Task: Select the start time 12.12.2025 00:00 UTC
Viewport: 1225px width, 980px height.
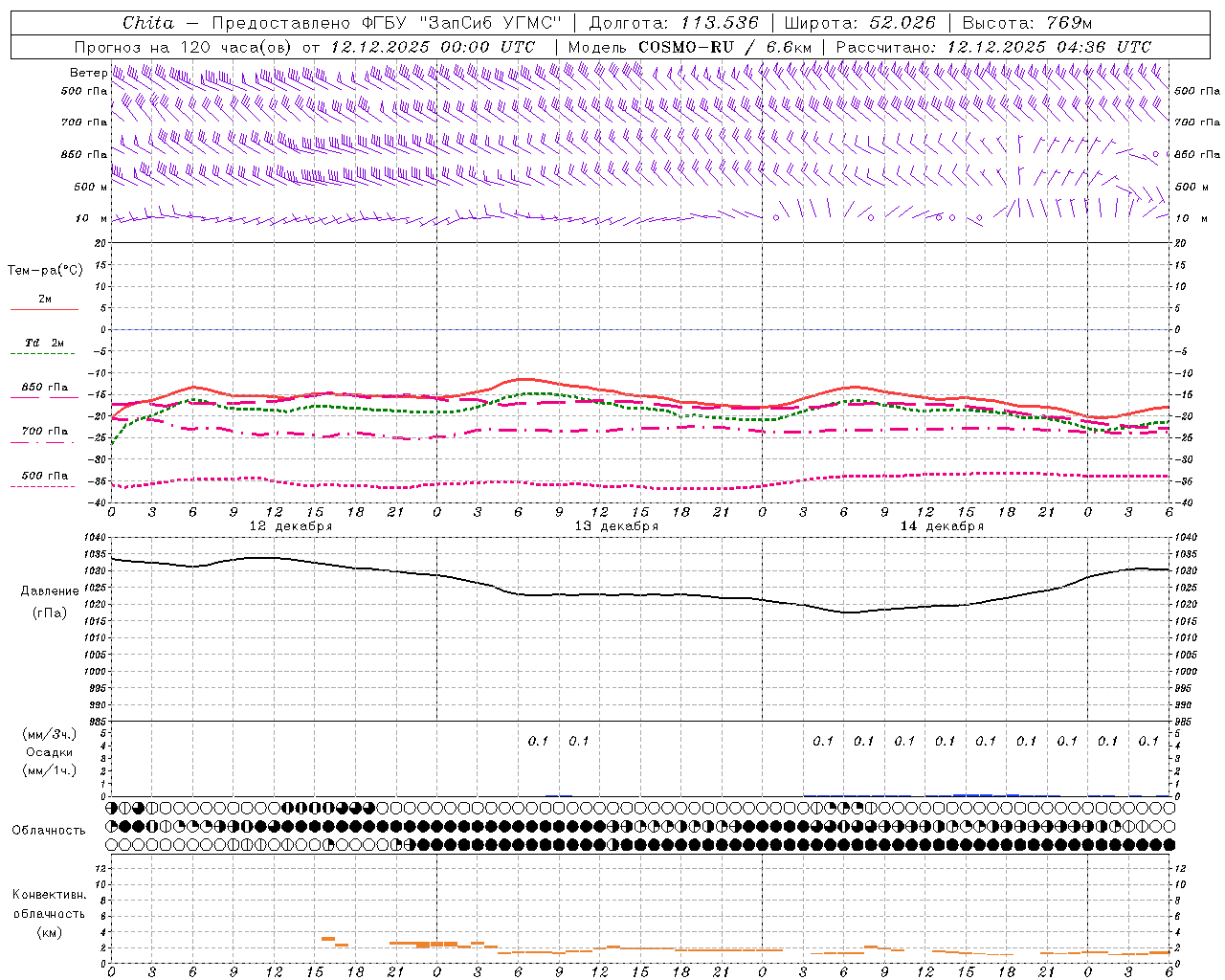Action: click(x=433, y=47)
